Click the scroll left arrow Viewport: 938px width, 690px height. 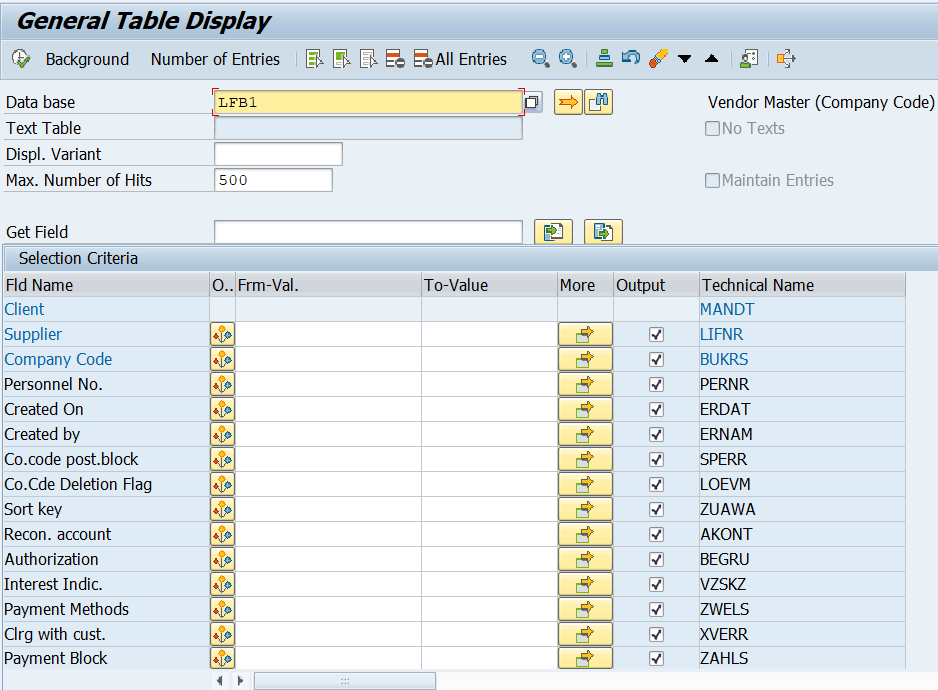(220, 681)
